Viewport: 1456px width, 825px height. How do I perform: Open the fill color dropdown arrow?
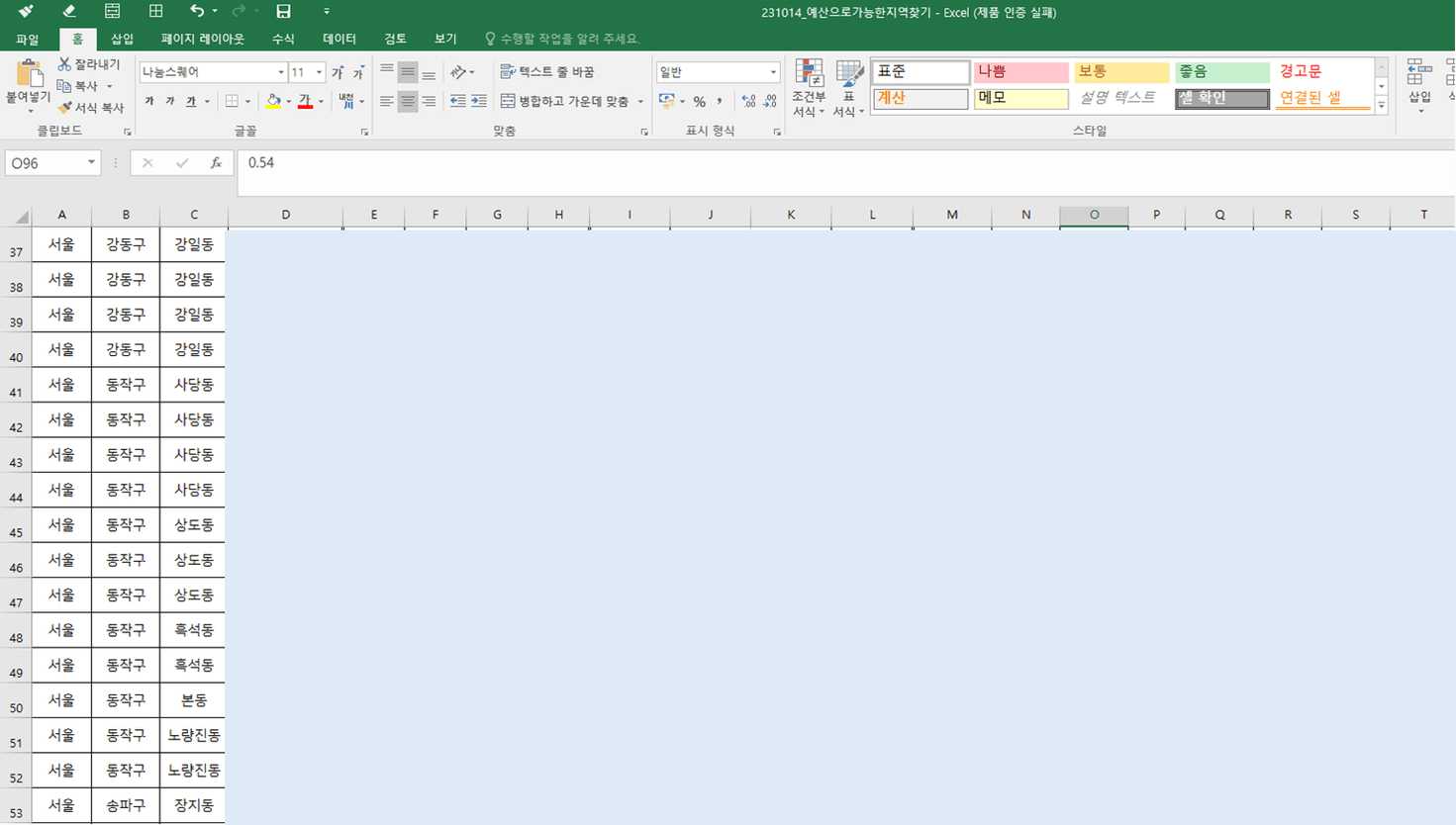click(289, 101)
